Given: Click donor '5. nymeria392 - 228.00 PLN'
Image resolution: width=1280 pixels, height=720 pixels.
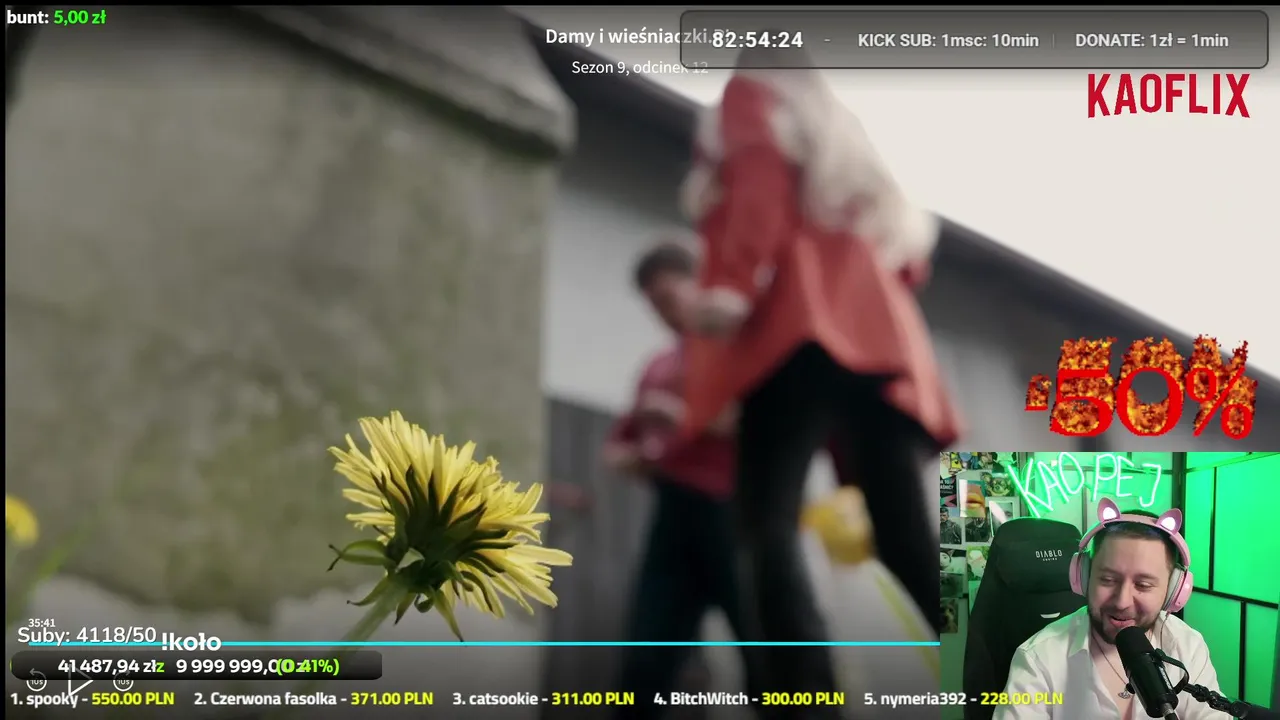Looking at the screenshot, I should click(x=963, y=699).
